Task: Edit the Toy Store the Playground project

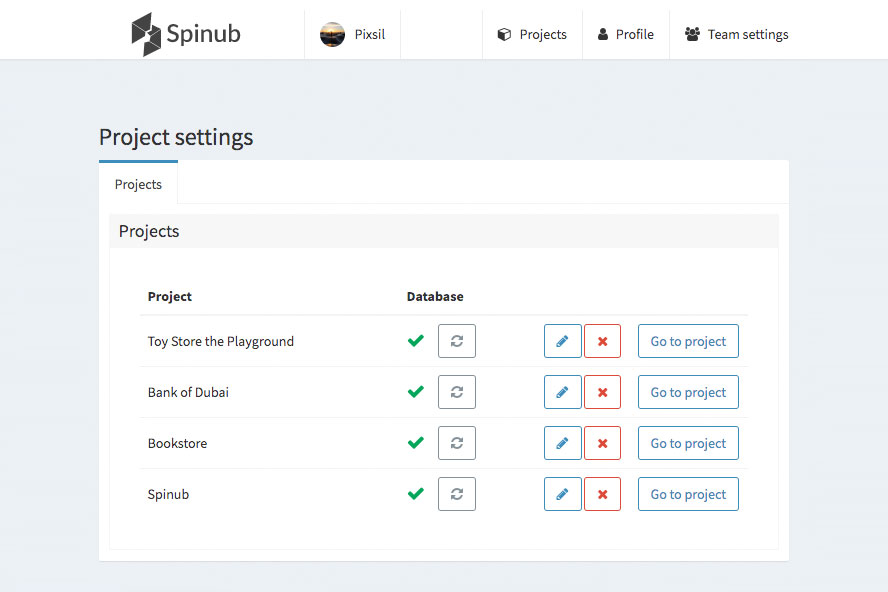Action: click(562, 341)
